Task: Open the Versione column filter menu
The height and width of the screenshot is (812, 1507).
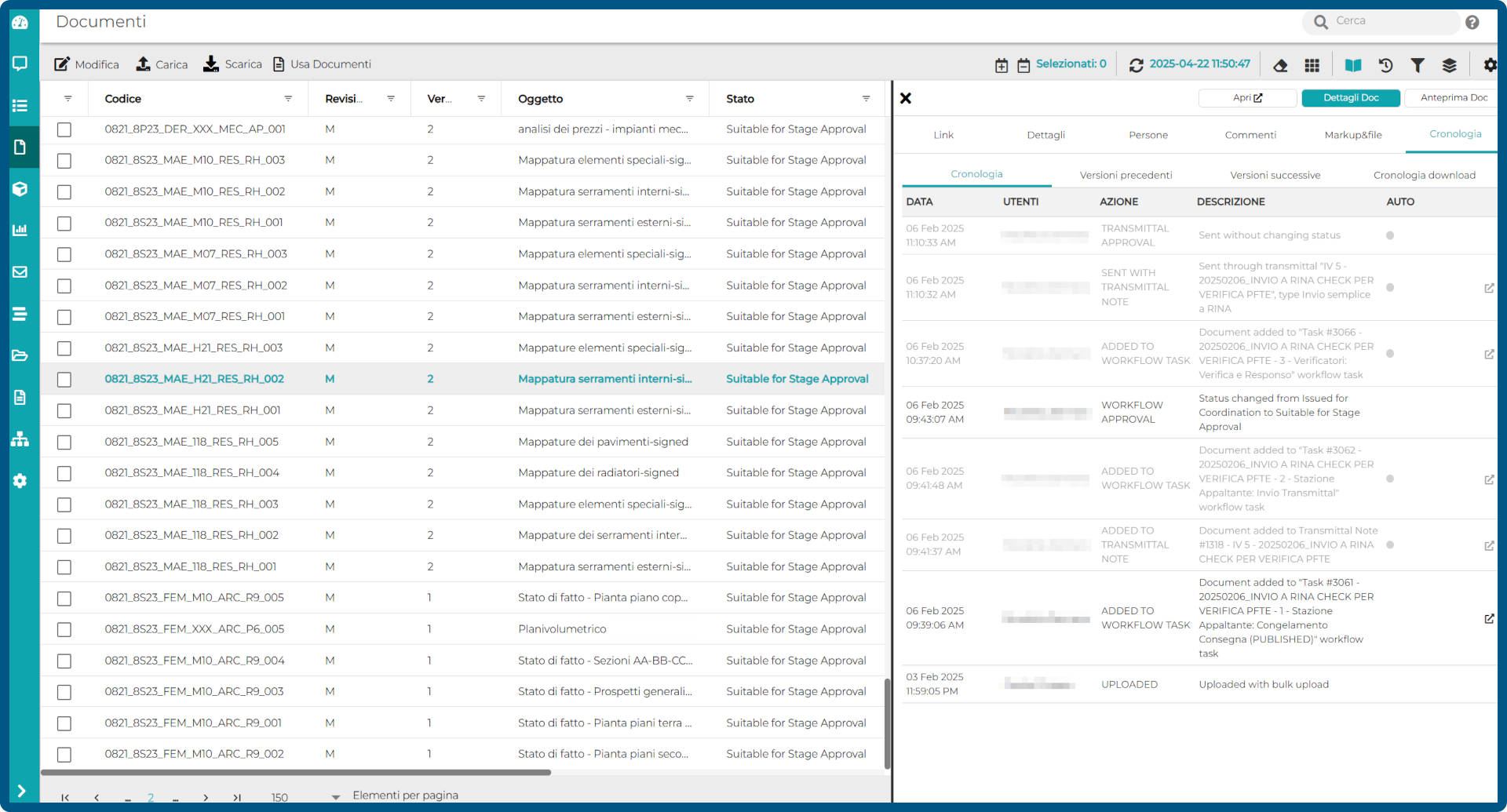Action: [x=481, y=99]
